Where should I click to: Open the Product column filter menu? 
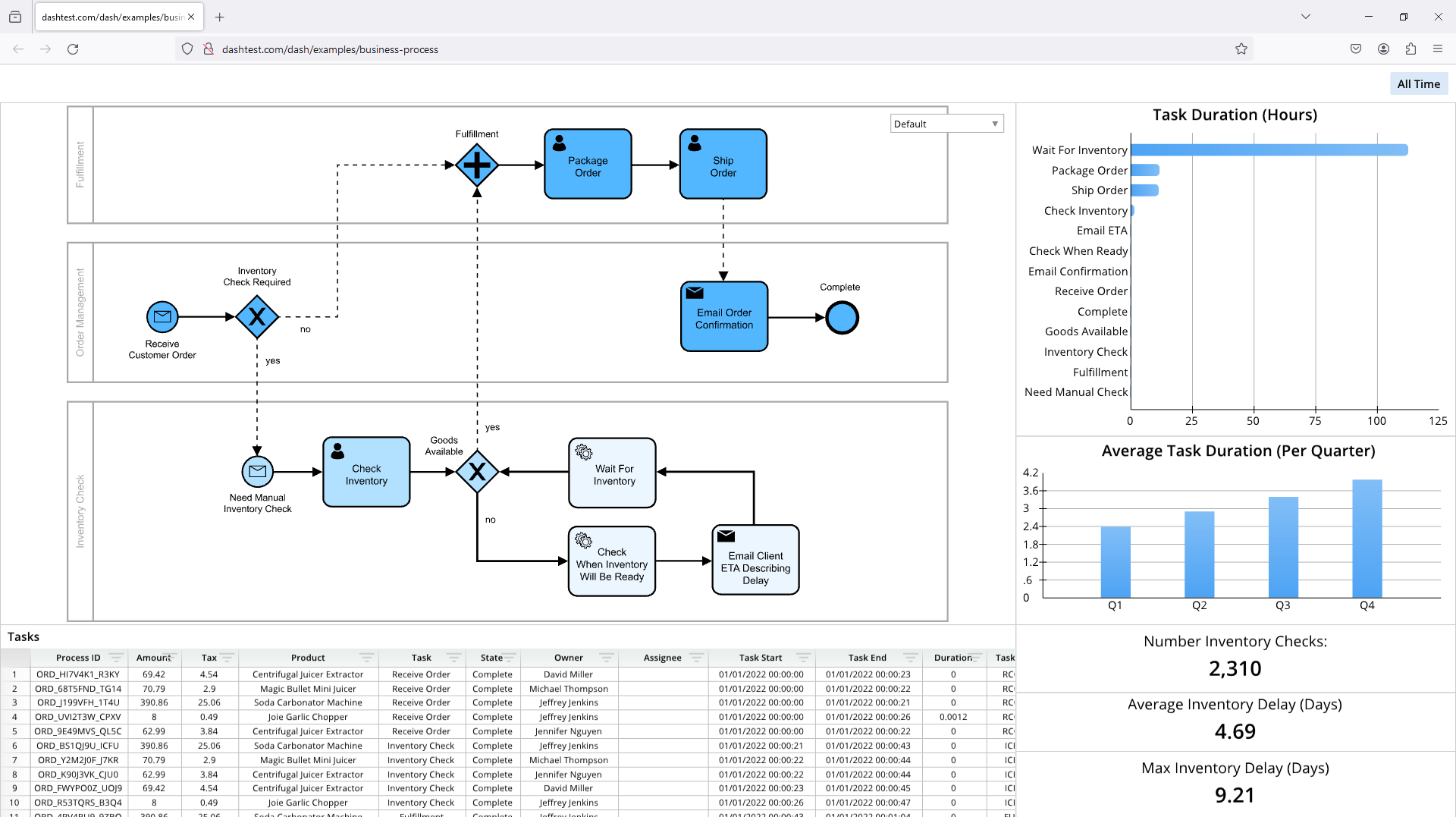pos(367,658)
